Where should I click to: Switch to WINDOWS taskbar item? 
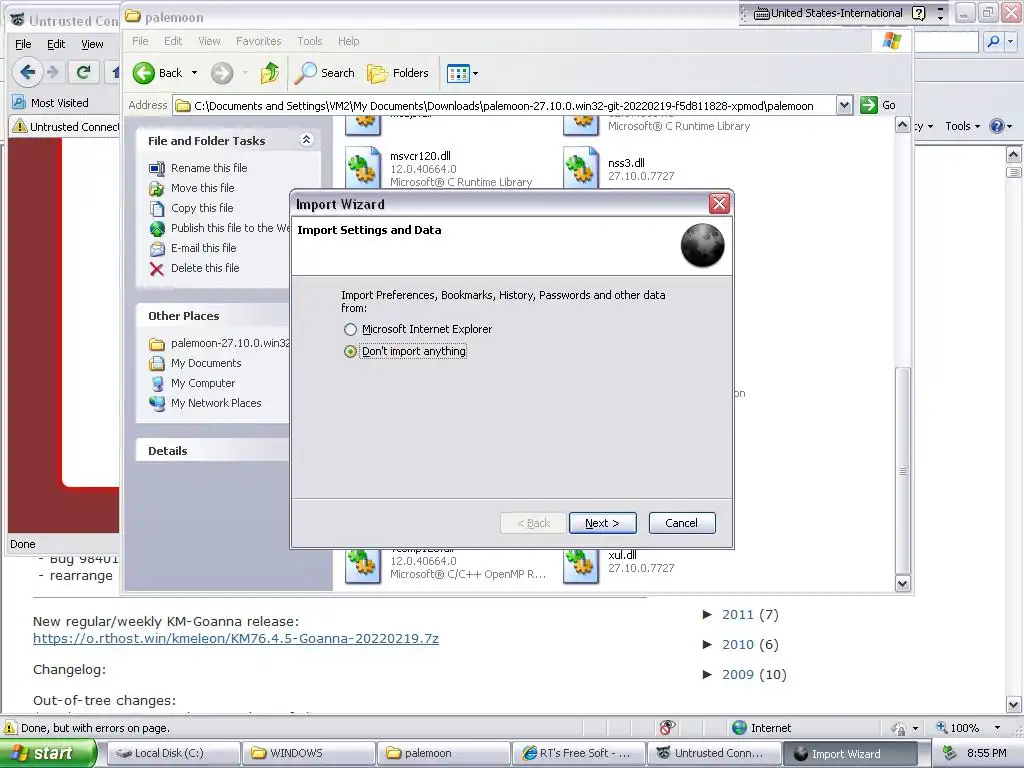[308, 753]
